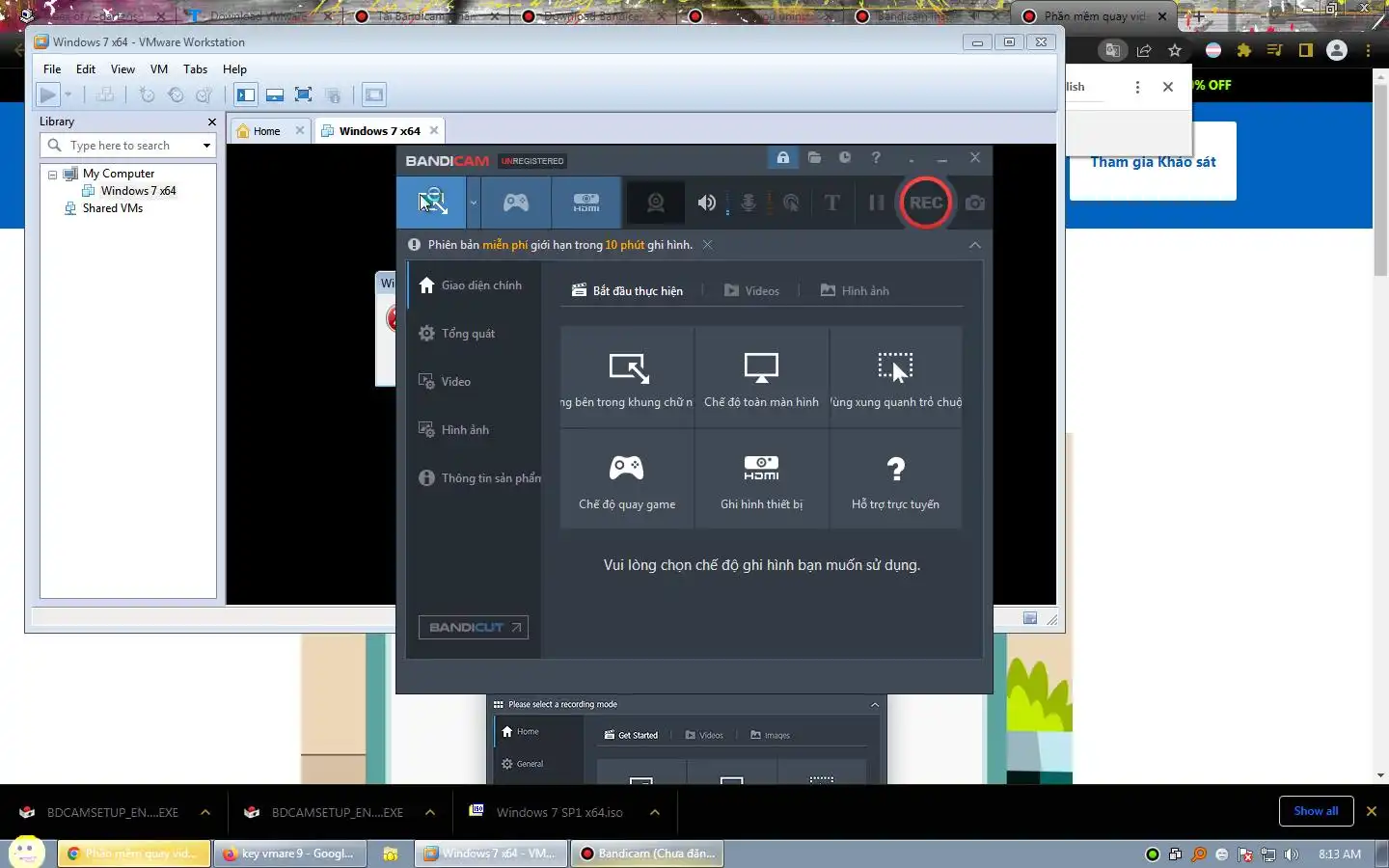Click the Bandicam pause button
The image size is (1389, 868).
(x=876, y=203)
